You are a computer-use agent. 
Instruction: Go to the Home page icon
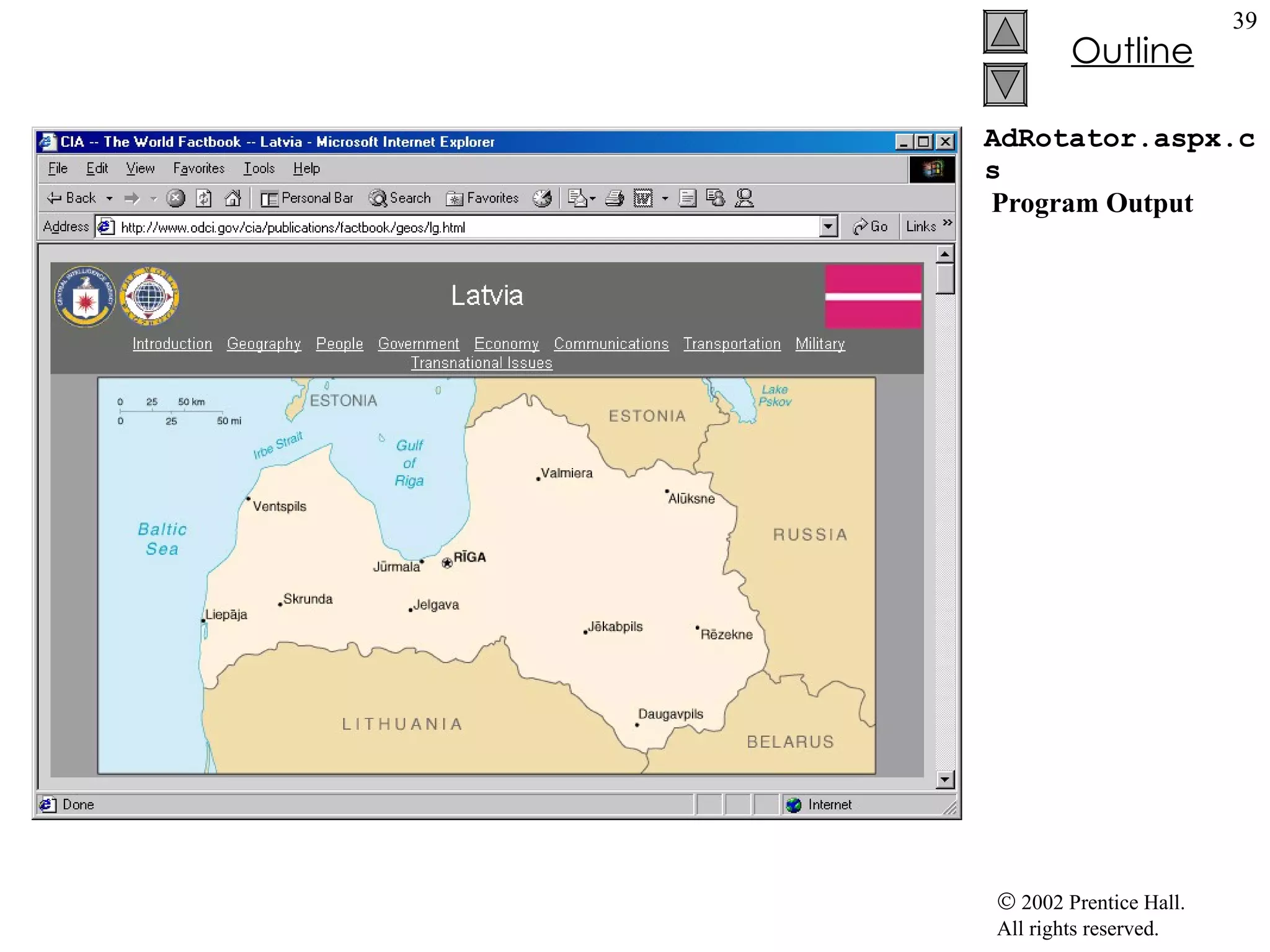pos(233,198)
